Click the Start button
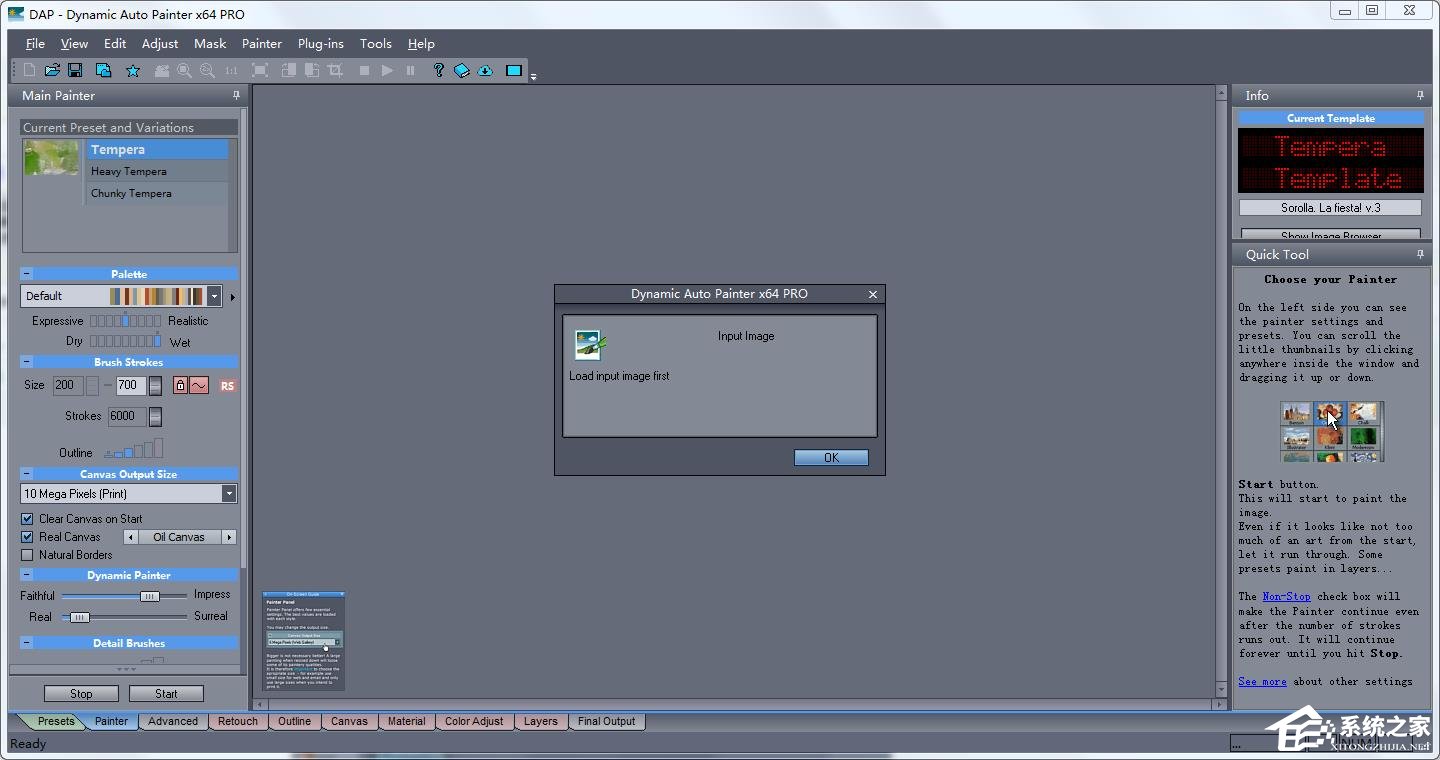 (166, 693)
